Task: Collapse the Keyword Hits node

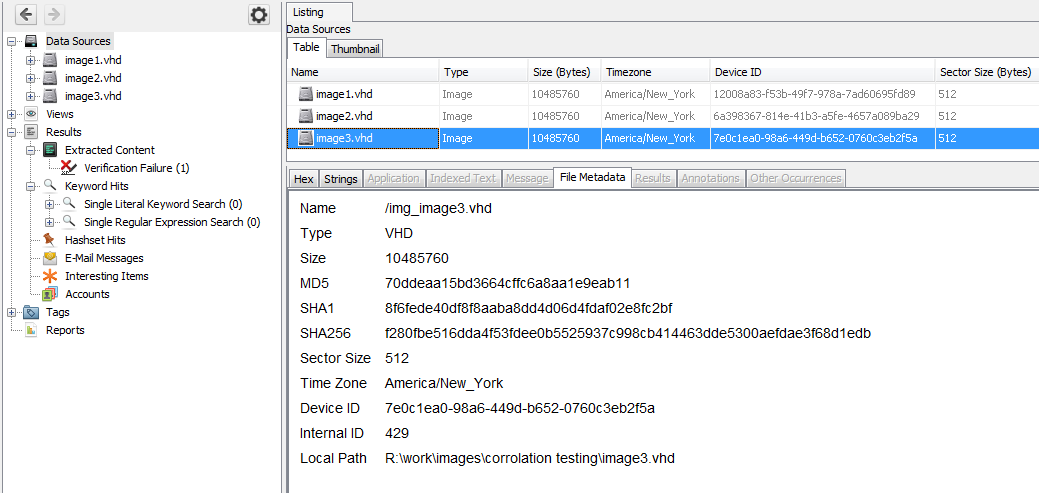Action: pyautogui.click(x=30, y=186)
